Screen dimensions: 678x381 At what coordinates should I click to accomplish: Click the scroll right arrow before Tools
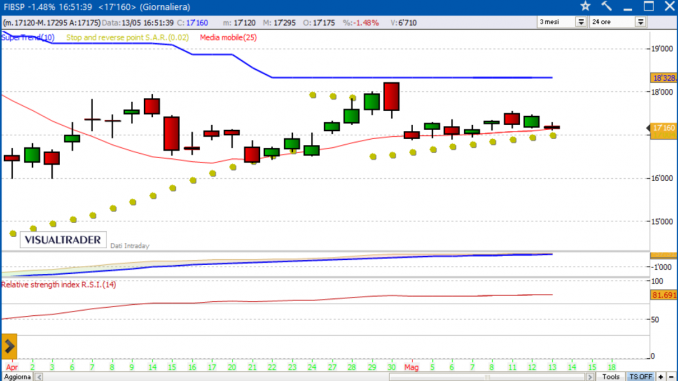pyautogui.click(x=589, y=377)
